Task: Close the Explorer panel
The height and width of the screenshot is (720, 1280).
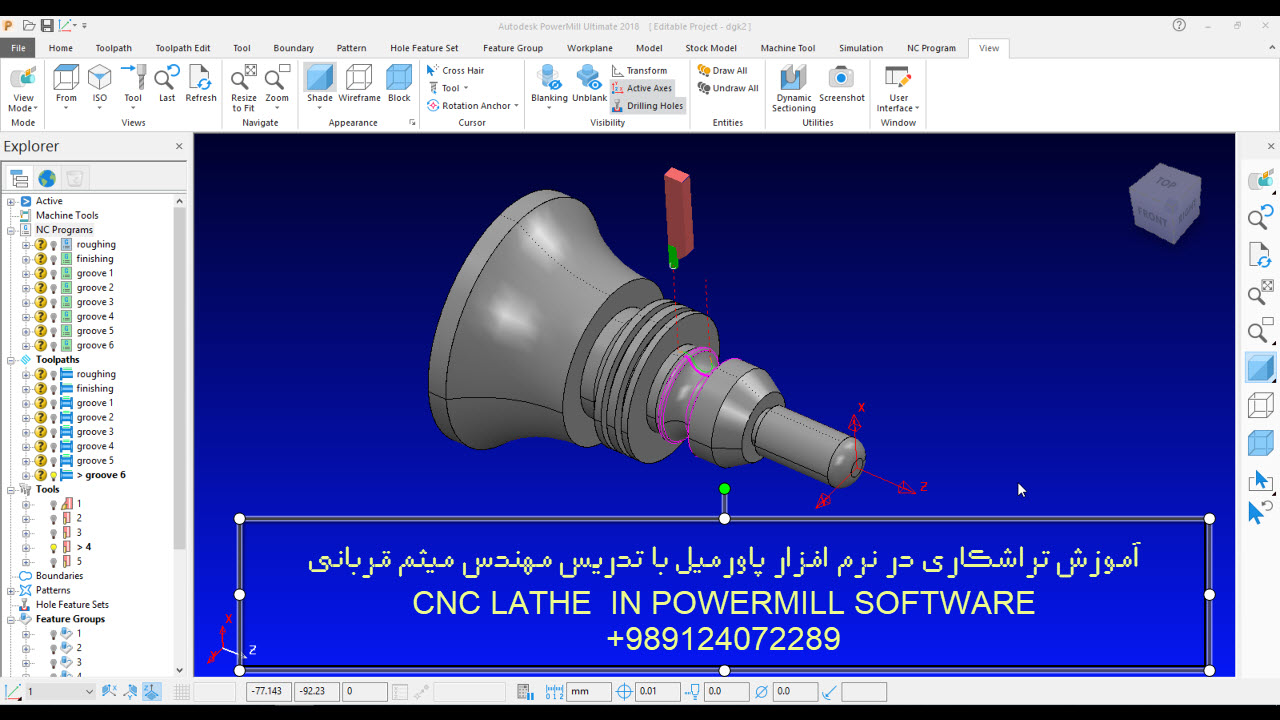Action: click(179, 146)
